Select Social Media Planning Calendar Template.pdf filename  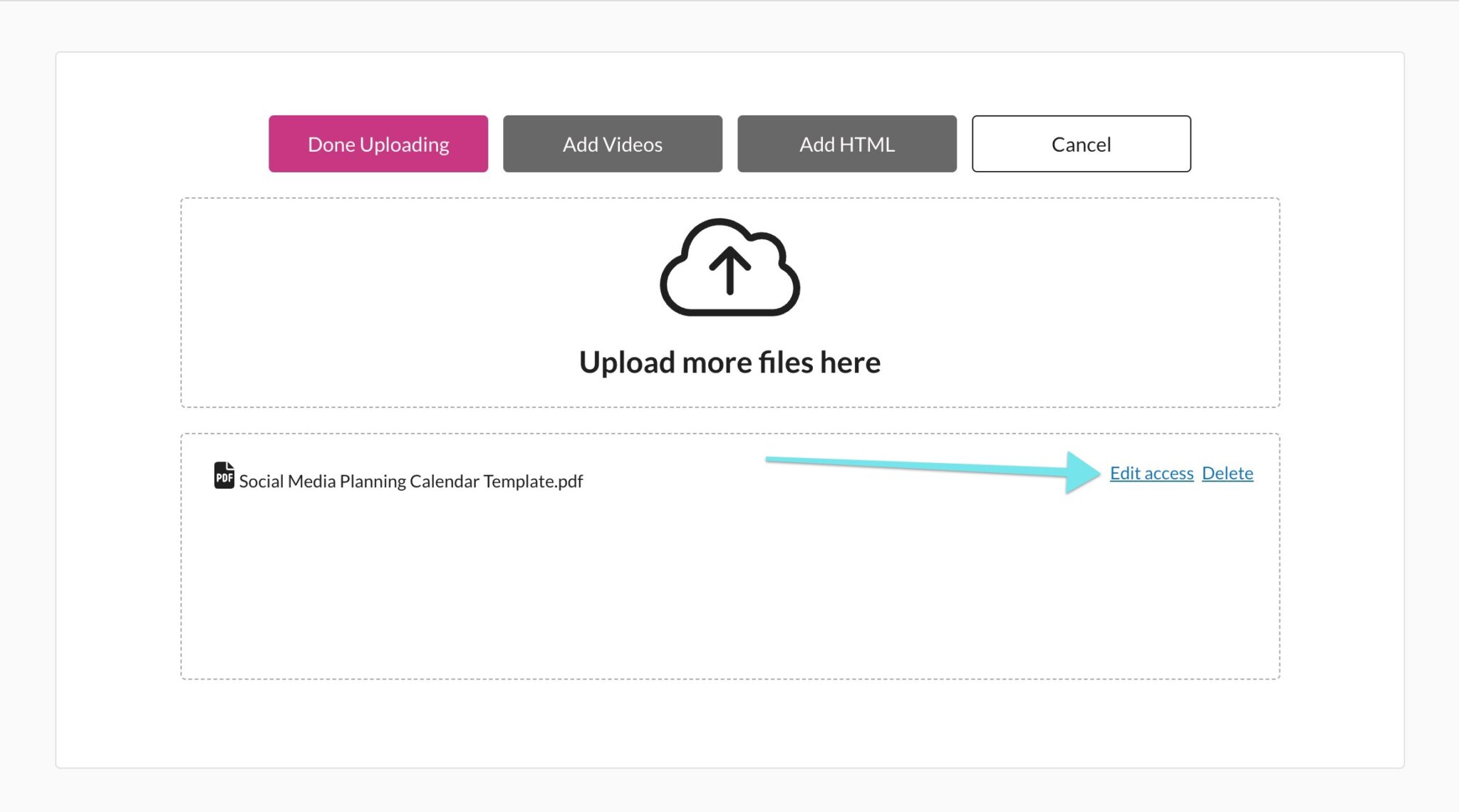coord(411,482)
